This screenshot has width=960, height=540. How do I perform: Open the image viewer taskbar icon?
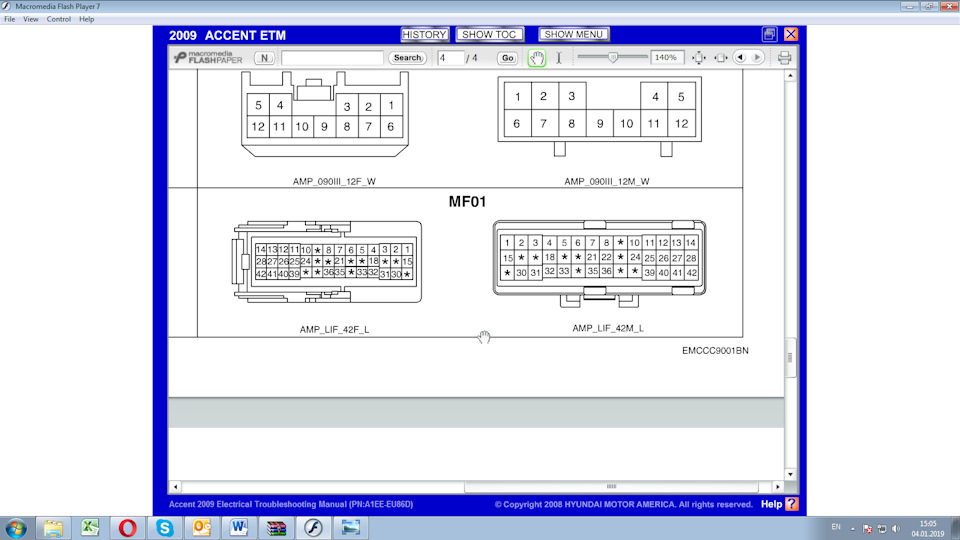point(351,528)
